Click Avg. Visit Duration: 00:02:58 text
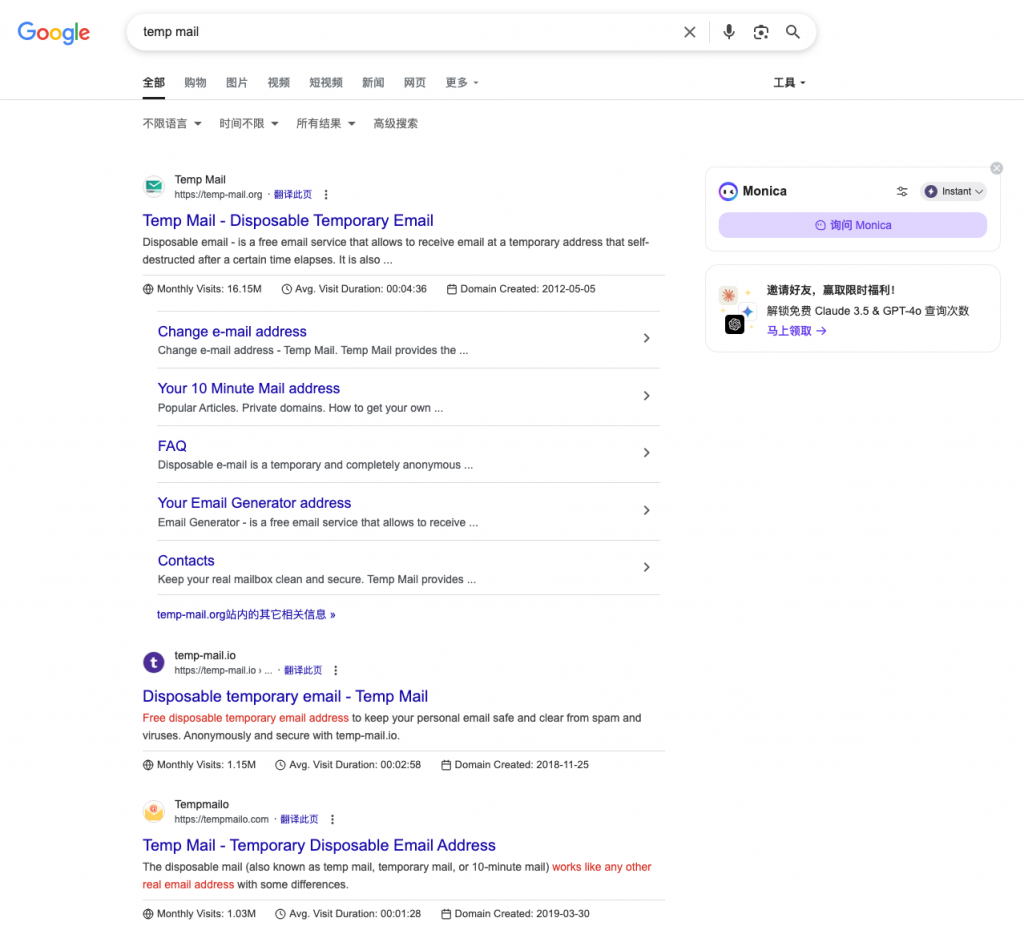 tap(348, 765)
